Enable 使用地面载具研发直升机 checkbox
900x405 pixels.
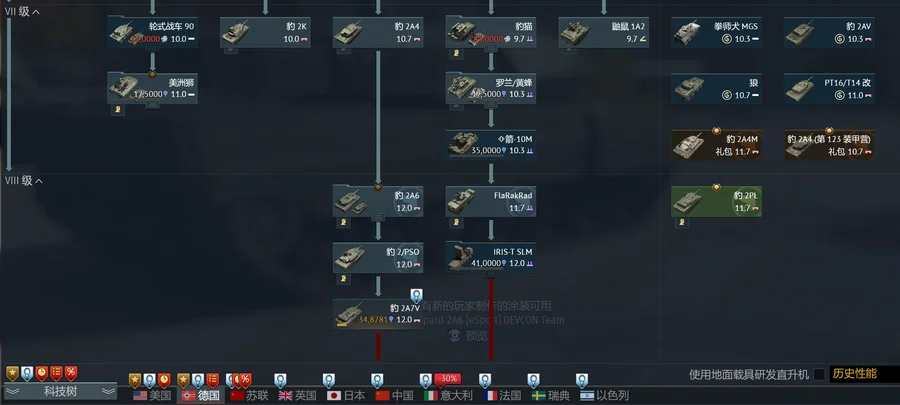pos(819,375)
